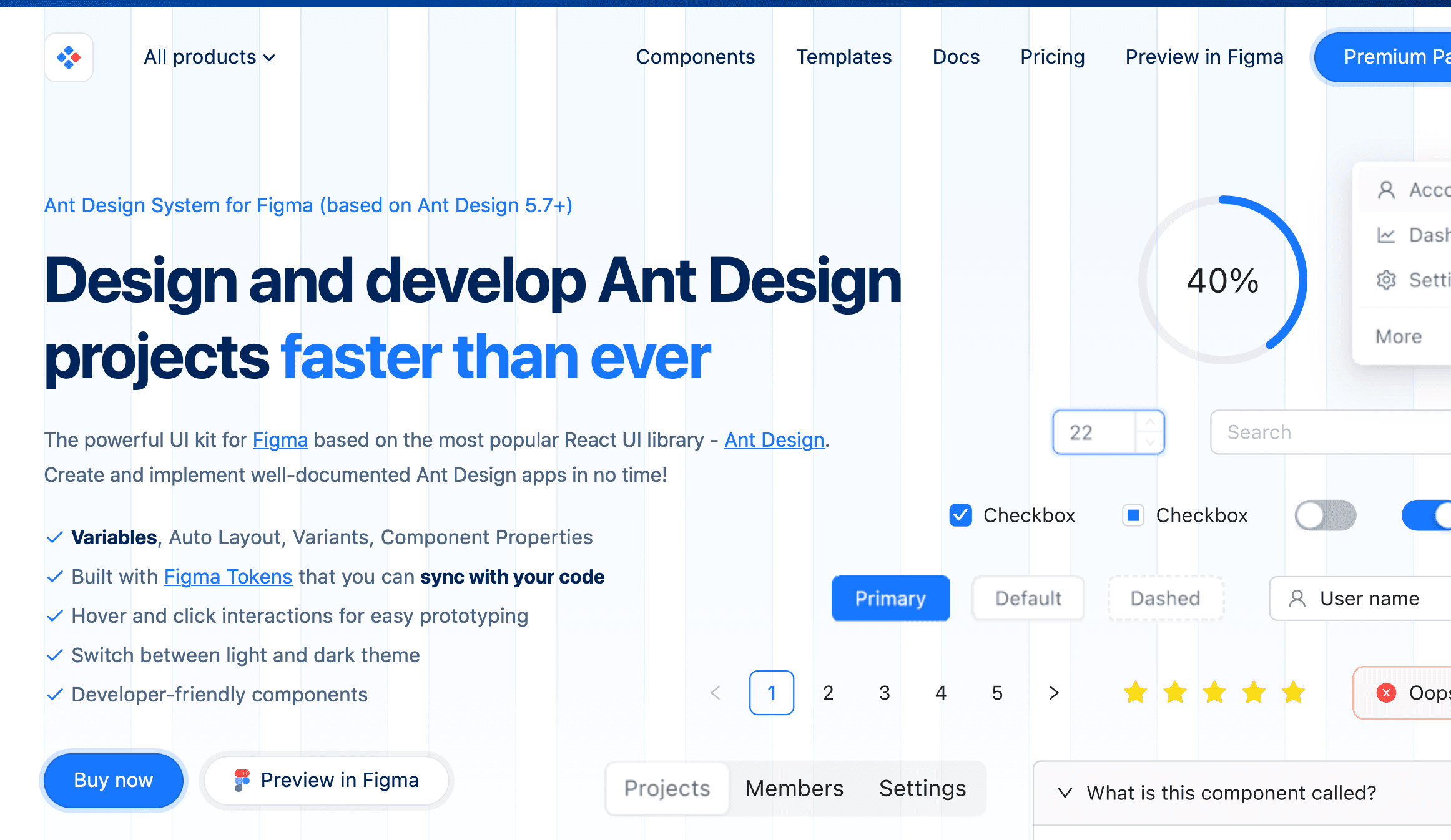The width and height of the screenshot is (1451, 840).
Task: Open the Ant Design hyperlink
Action: pos(774,440)
